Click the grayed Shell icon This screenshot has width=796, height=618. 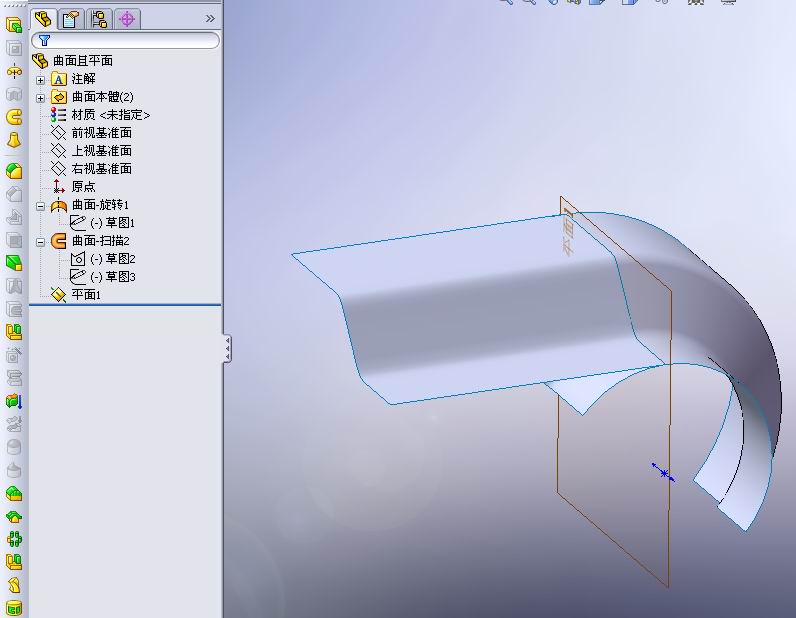pyautogui.click(x=14, y=240)
